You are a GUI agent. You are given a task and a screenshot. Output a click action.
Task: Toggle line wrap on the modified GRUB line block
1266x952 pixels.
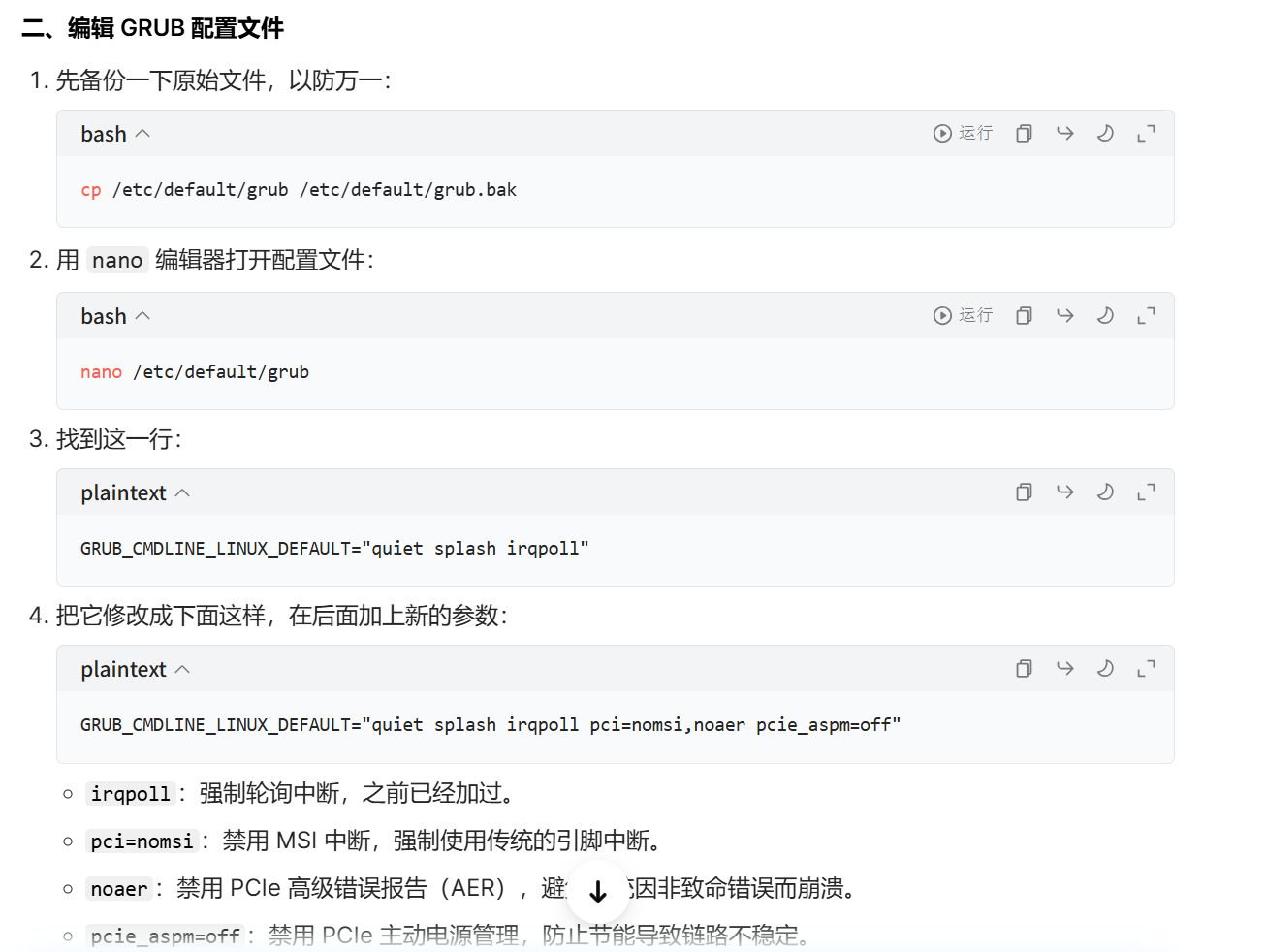pyautogui.click(x=1064, y=668)
